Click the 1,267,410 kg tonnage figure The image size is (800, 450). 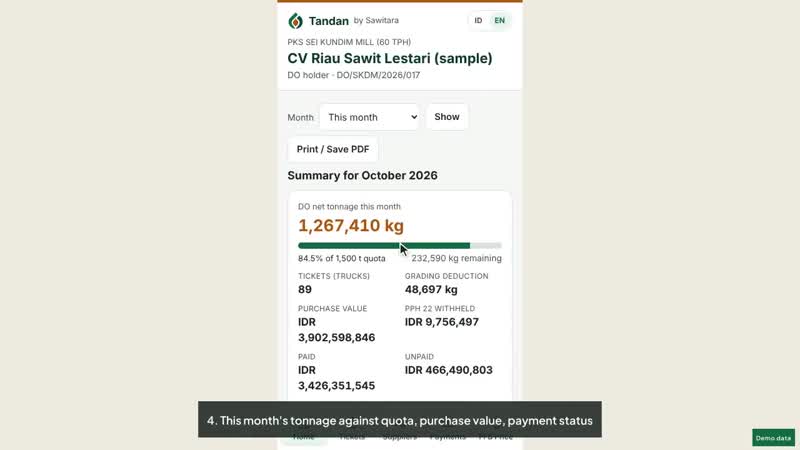(351, 226)
